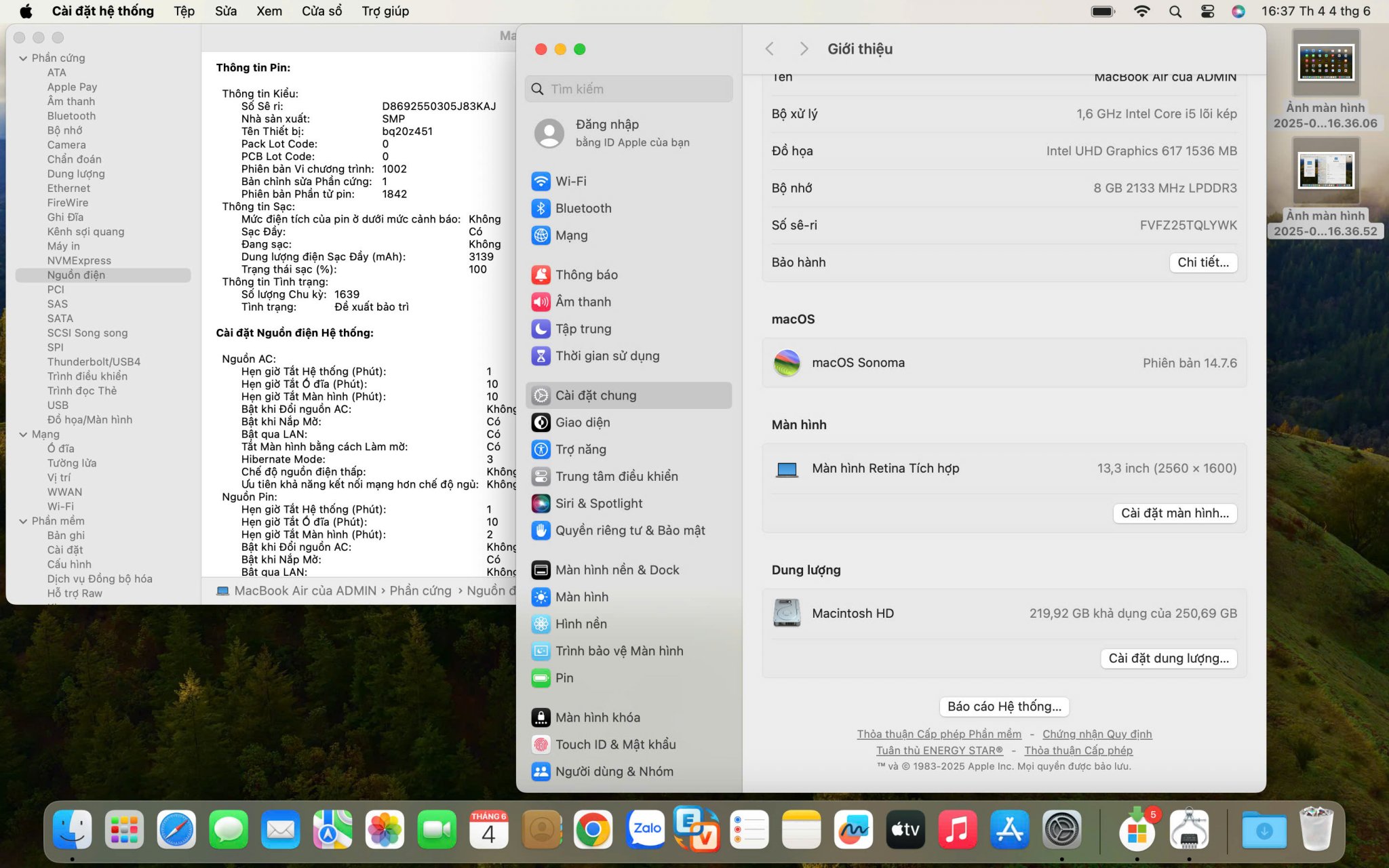
Task: Open Thời gian sử dụng screen time
Action: point(629,356)
